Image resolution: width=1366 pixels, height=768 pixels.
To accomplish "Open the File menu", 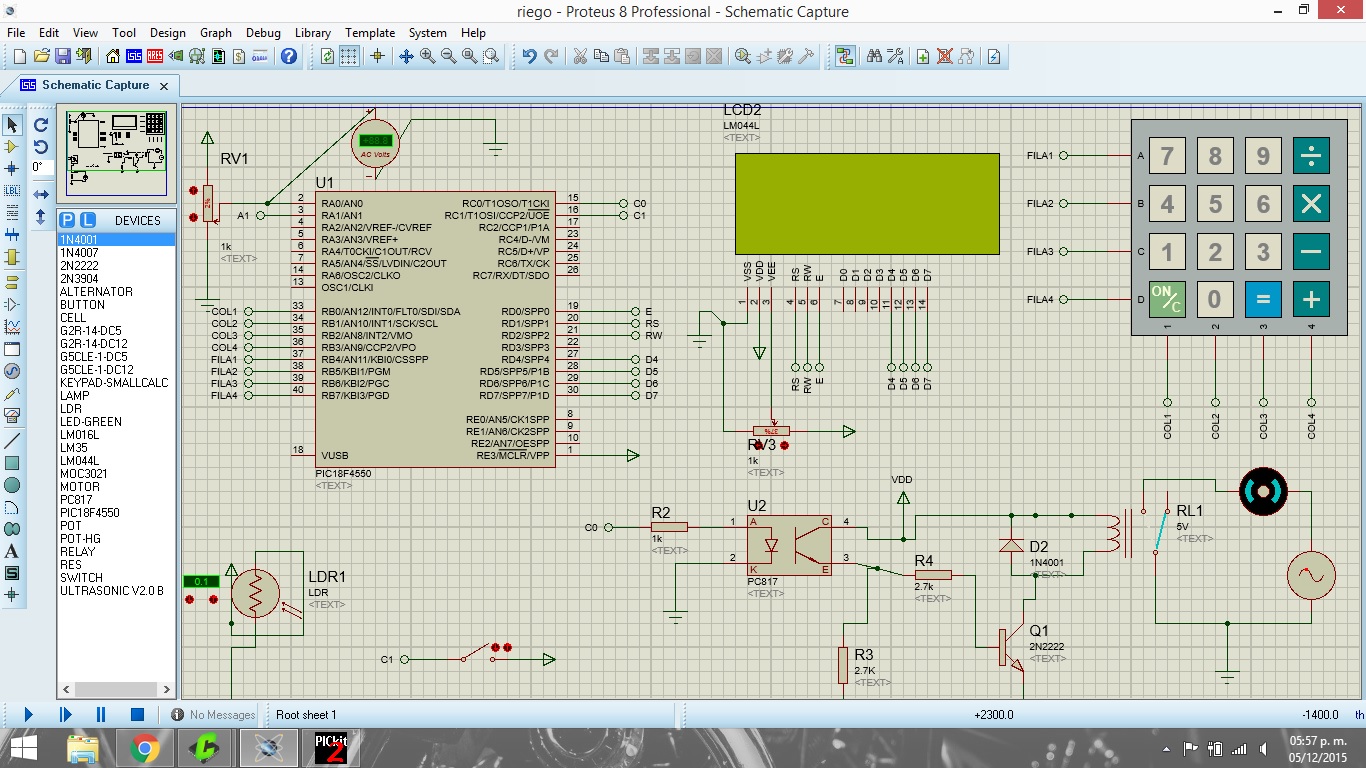I will pyautogui.click(x=16, y=32).
